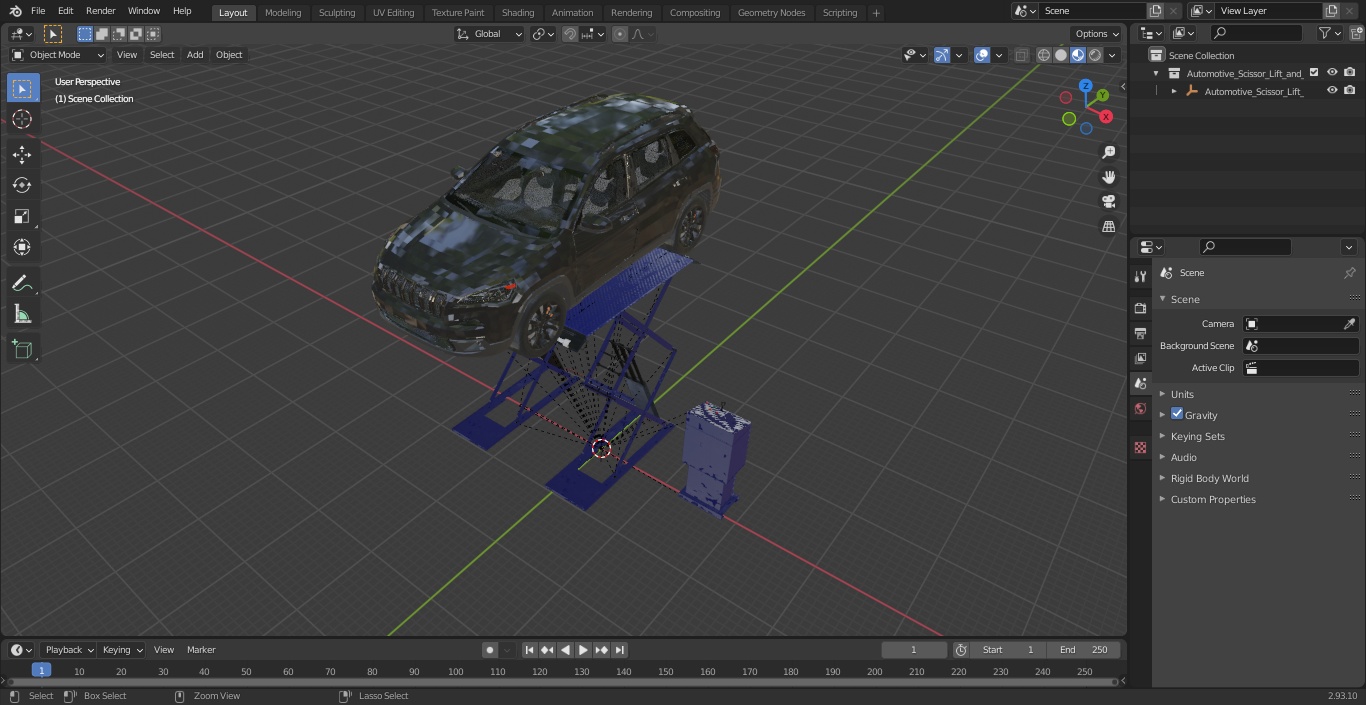
Task: Disable render for Automotive_Scissor_Lift_ object
Action: click(x=1350, y=90)
